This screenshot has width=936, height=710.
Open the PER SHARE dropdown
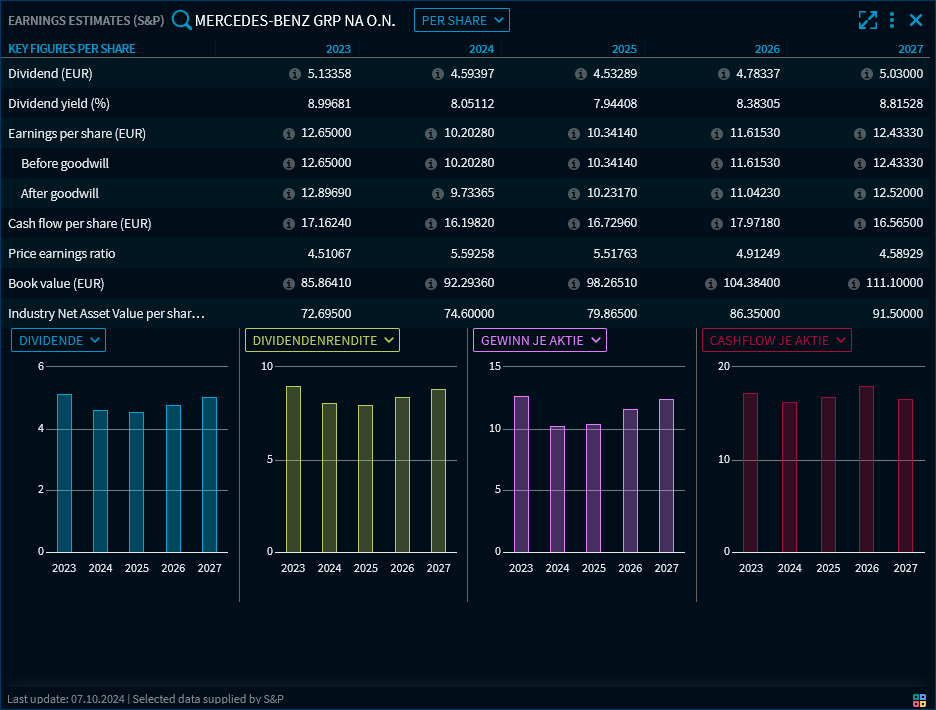tap(461, 20)
